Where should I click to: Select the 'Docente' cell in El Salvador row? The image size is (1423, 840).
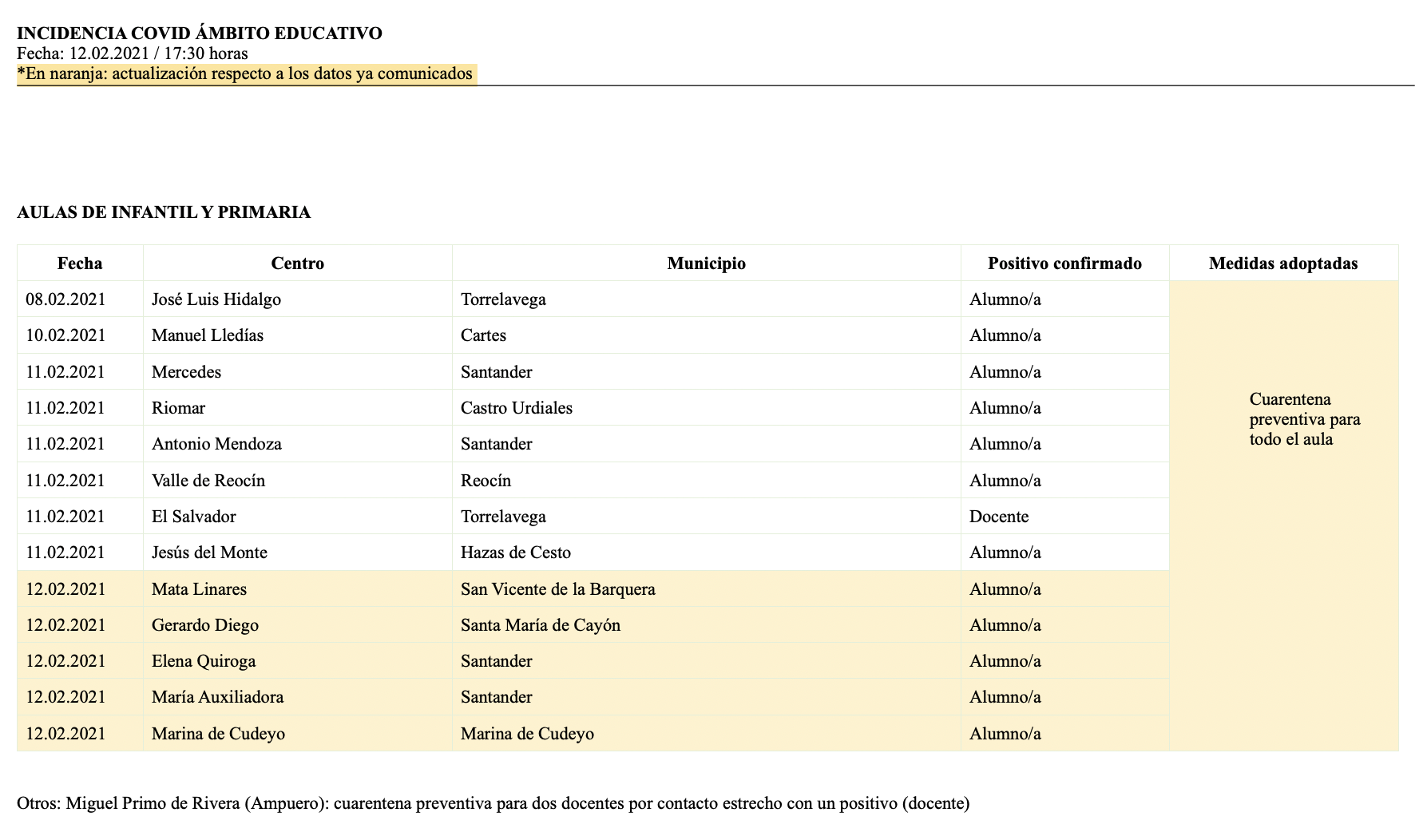(999, 517)
